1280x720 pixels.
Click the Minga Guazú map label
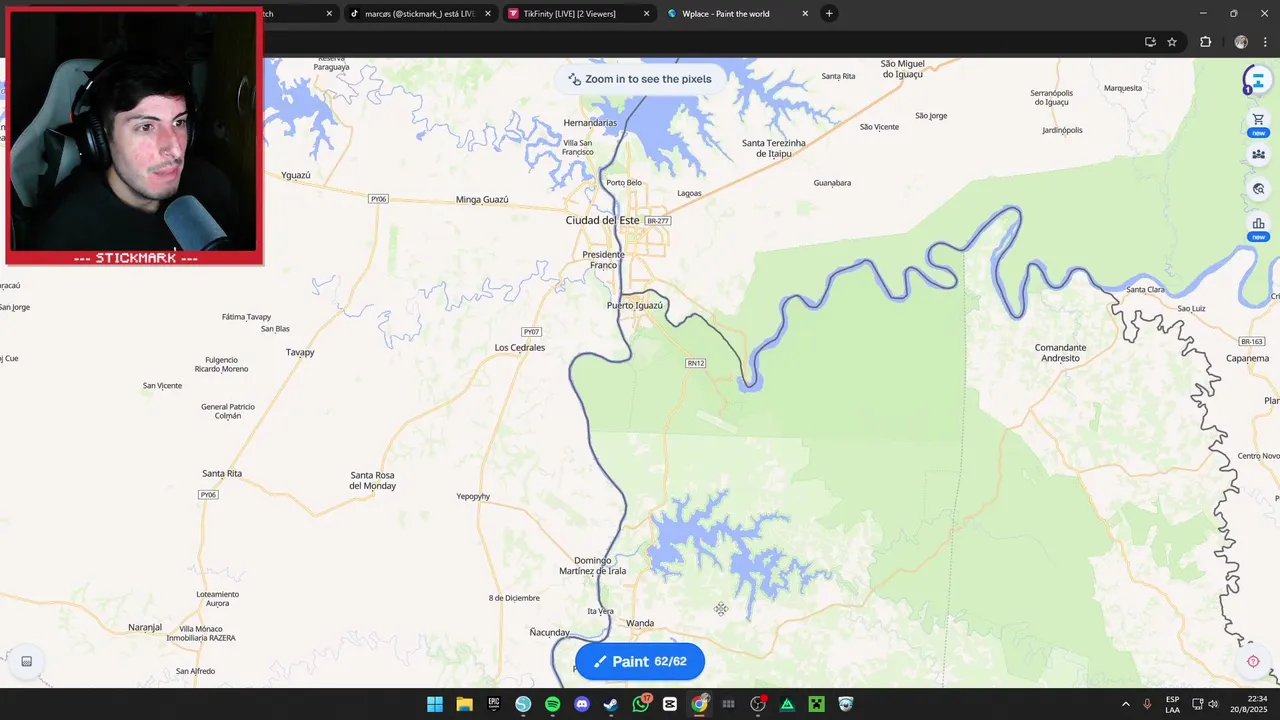pyautogui.click(x=482, y=200)
